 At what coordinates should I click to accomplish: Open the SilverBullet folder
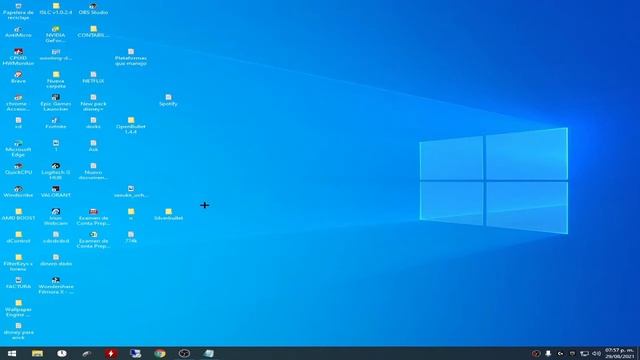168,215
